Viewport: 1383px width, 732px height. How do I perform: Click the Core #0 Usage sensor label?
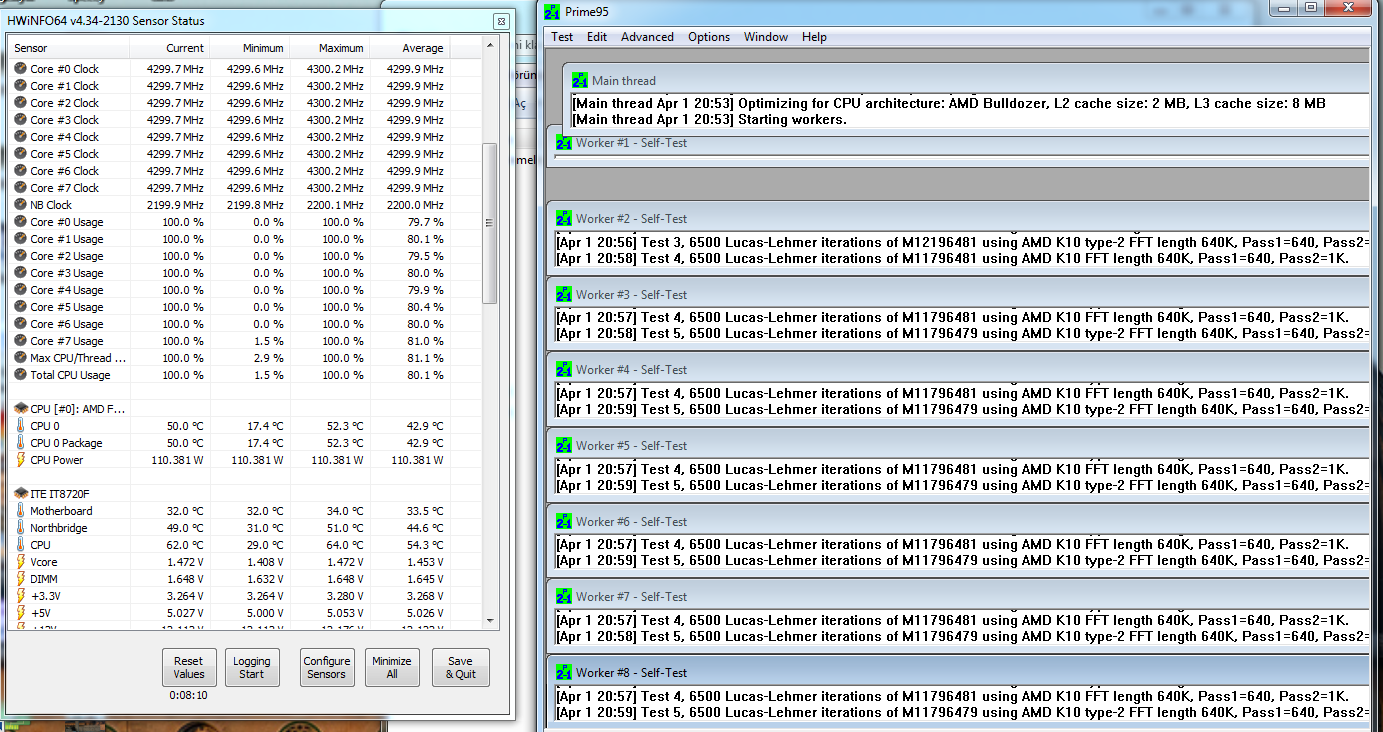click(x=66, y=222)
